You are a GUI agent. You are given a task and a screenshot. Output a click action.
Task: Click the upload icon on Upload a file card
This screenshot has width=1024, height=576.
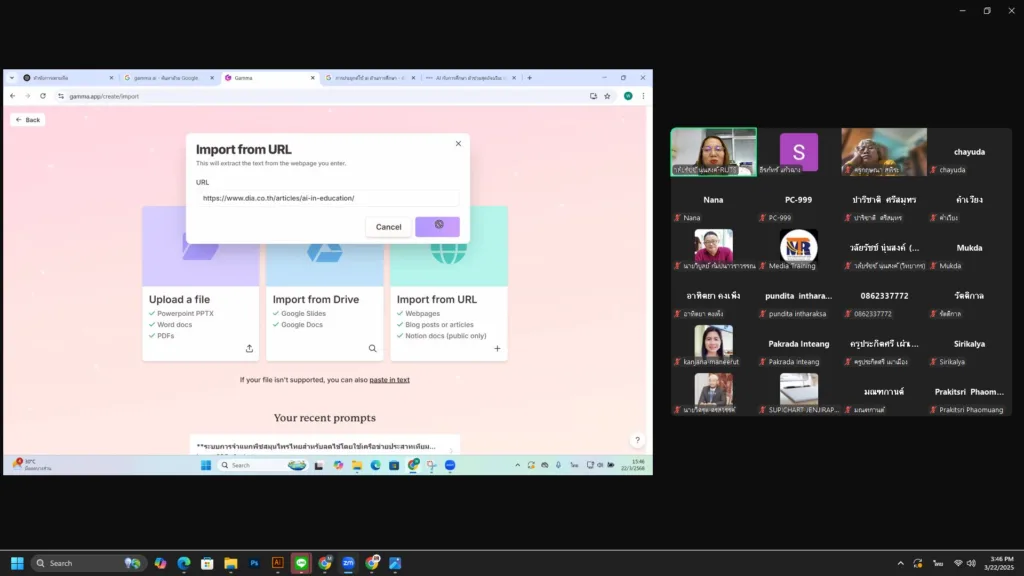tap(249, 349)
